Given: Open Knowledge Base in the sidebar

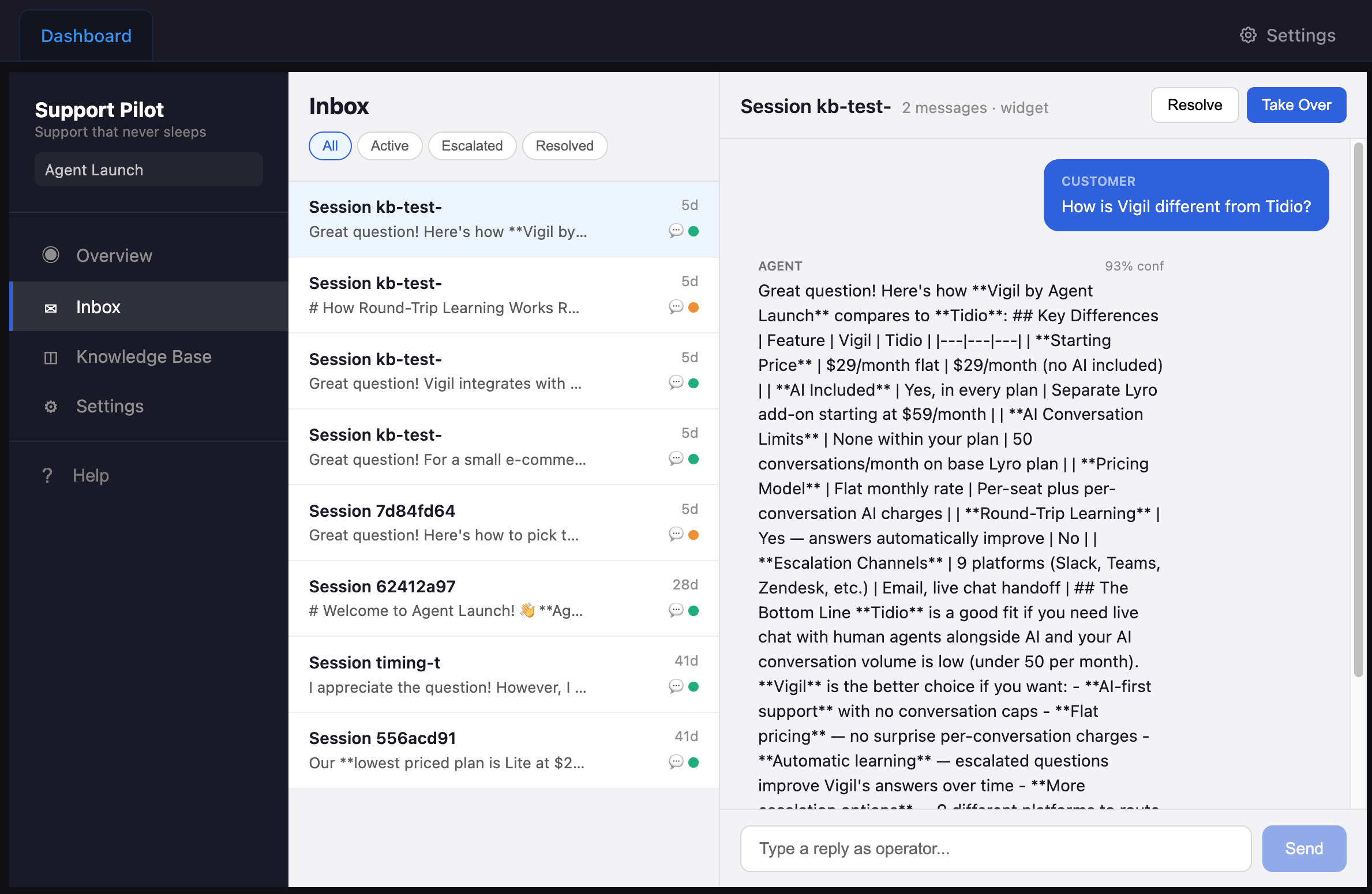Looking at the screenshot, I should pos(149,357).
